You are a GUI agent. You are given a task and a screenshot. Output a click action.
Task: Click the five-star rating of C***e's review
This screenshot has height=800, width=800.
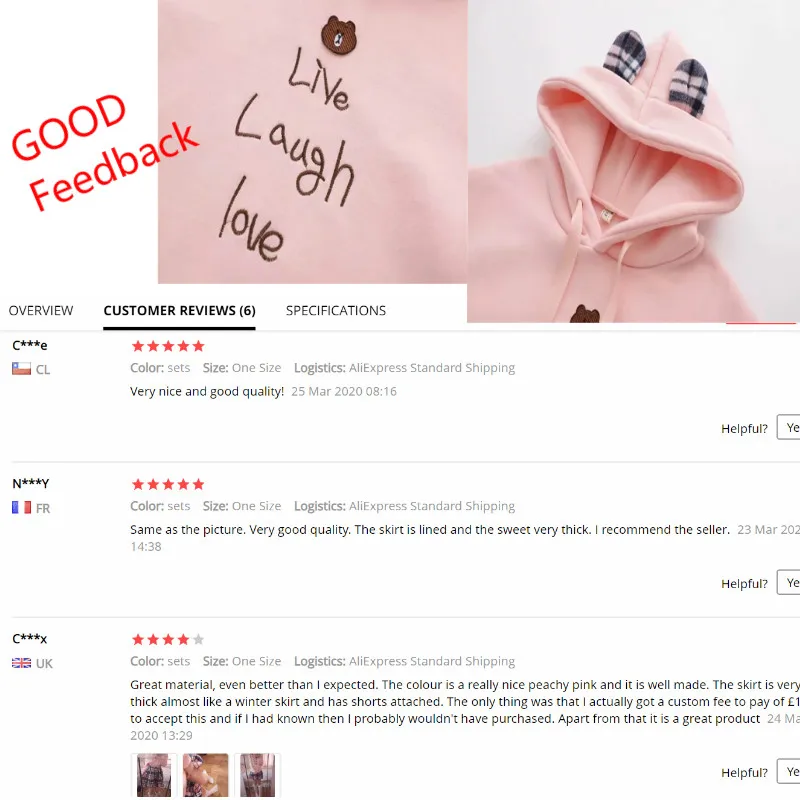click(168, 346)
